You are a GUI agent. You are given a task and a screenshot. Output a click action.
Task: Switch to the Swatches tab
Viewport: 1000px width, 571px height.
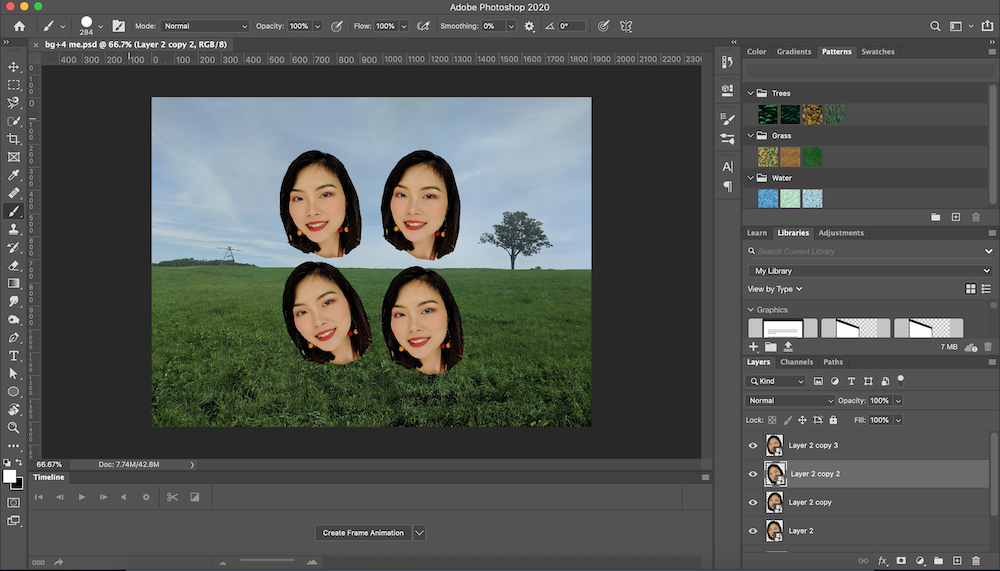878,51
